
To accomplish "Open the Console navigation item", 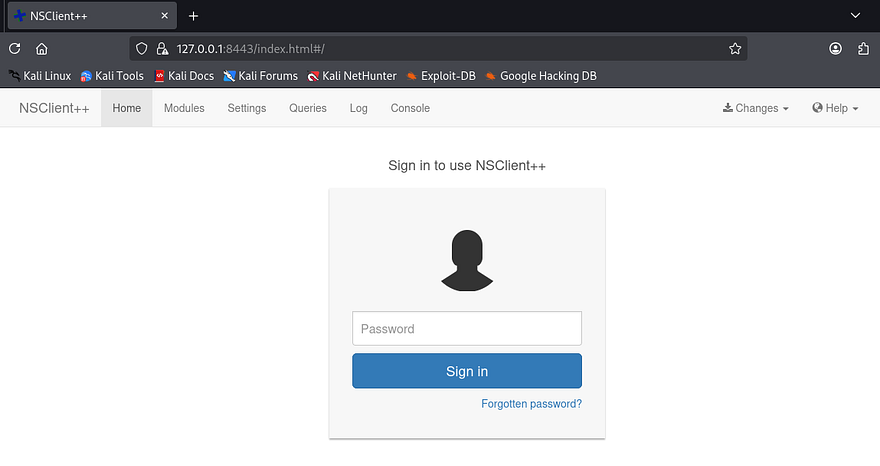I will (410, 108).
